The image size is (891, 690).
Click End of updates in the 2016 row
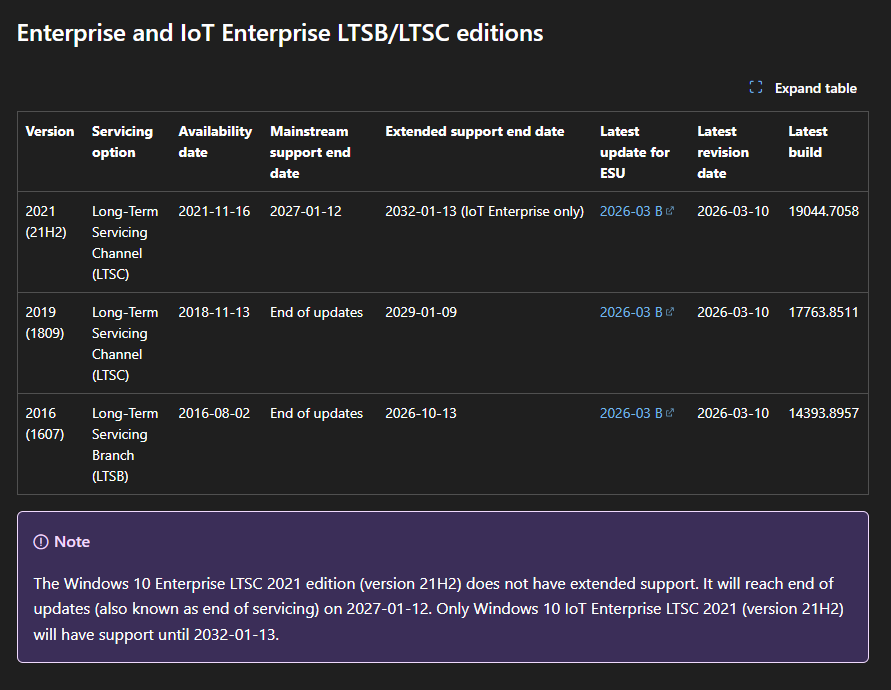click(317, 414)
